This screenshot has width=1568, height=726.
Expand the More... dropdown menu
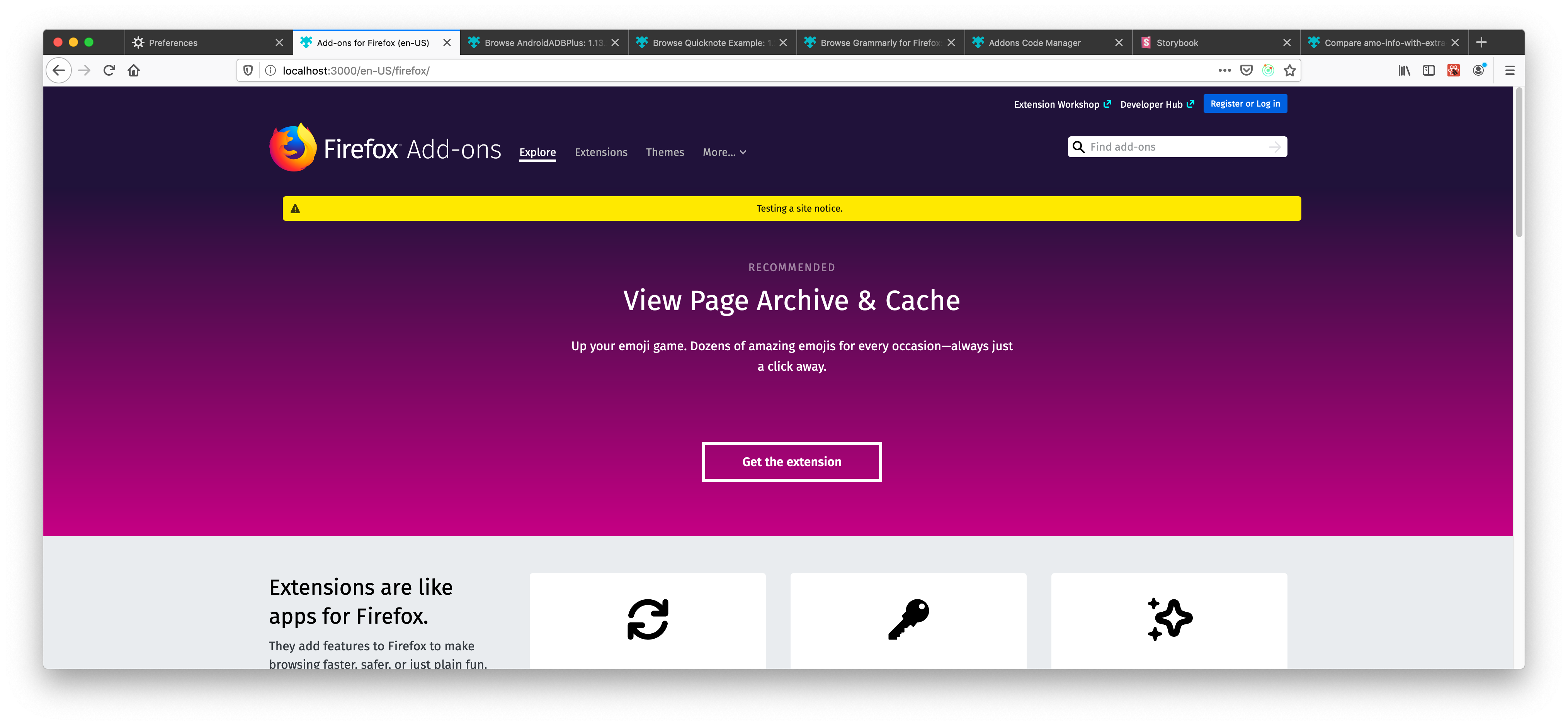click(x=724, y=152)
